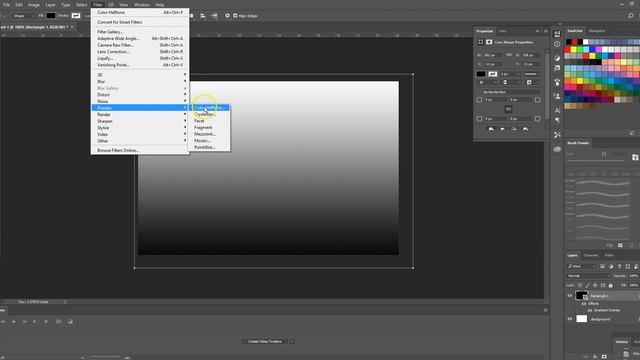Open the Create Video Timeline dropdown arrow
The height and width of the screenshot is (360, 640).
[292, 341]
